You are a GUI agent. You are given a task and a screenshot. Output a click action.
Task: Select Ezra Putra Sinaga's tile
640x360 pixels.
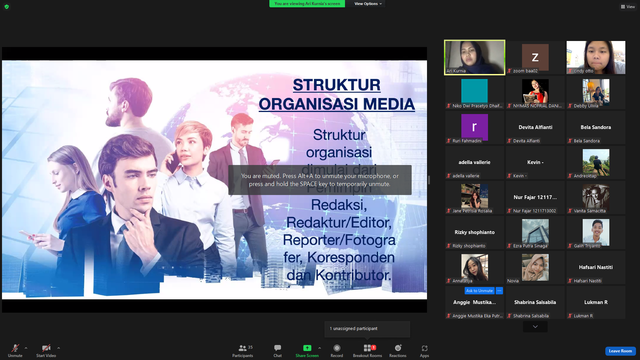[535, 233]
